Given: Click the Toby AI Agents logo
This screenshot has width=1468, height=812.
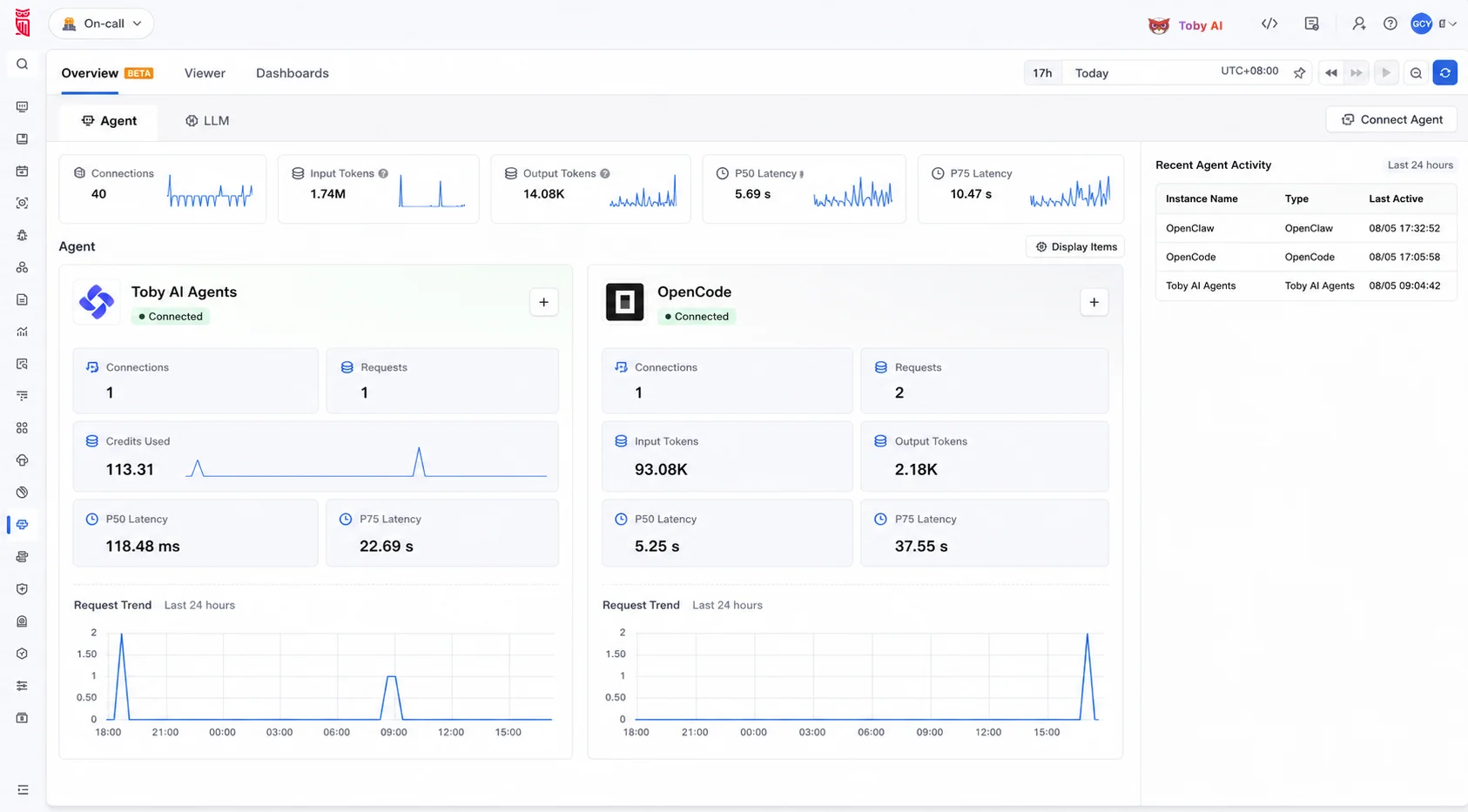Looking at the screenshot, I should coord(97,302).
